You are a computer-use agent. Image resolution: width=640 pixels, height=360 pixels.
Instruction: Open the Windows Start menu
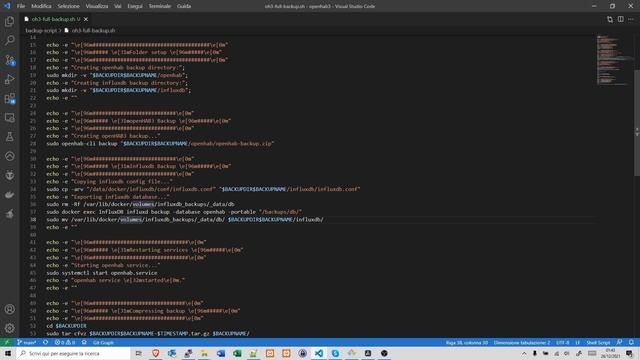[x=8, y=353]
